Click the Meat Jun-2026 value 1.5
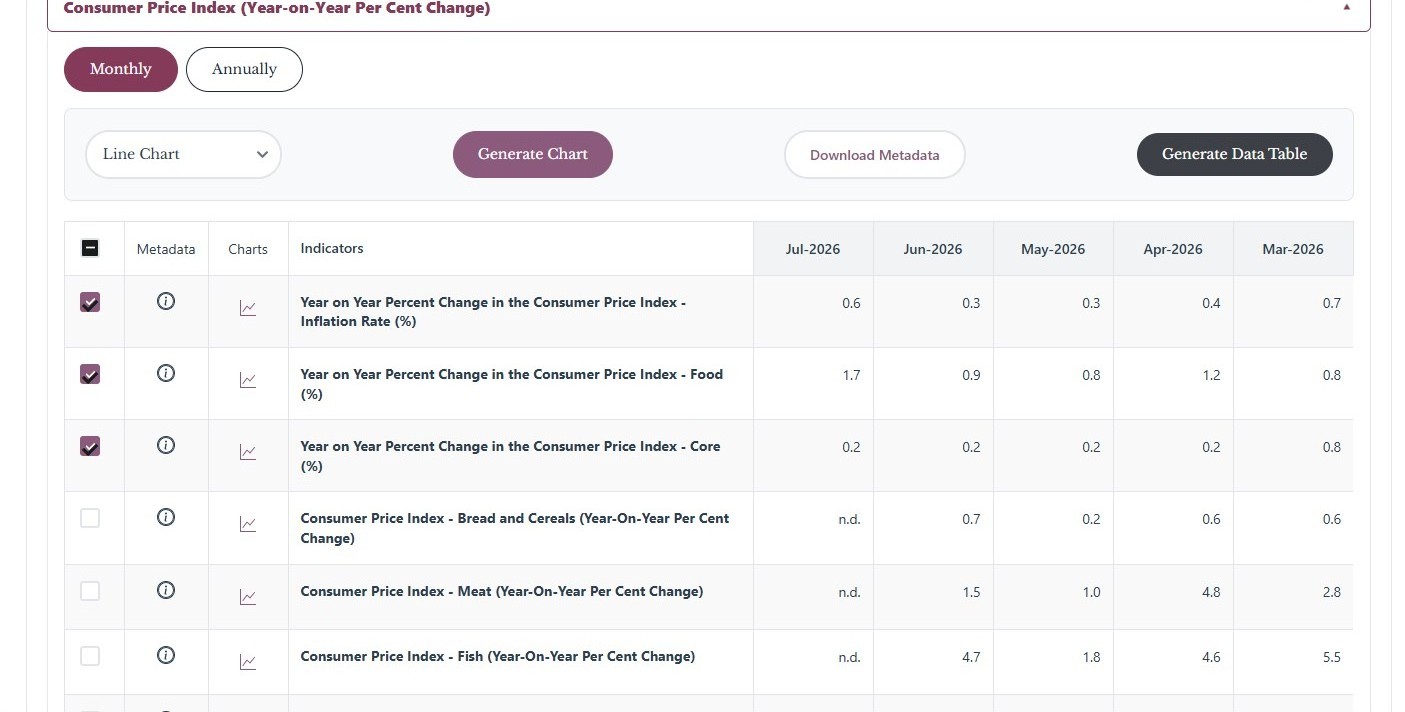 (971, 592)
